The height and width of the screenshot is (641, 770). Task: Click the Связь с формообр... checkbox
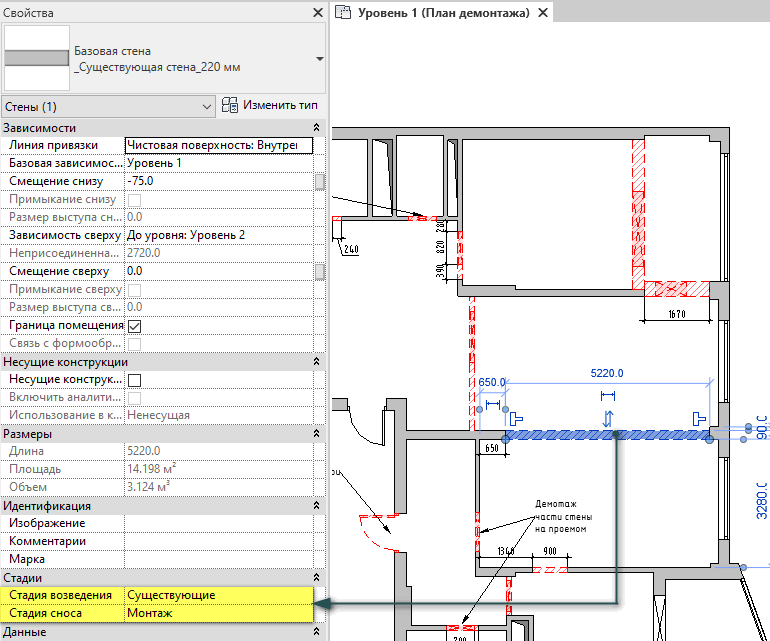point(134,344)
